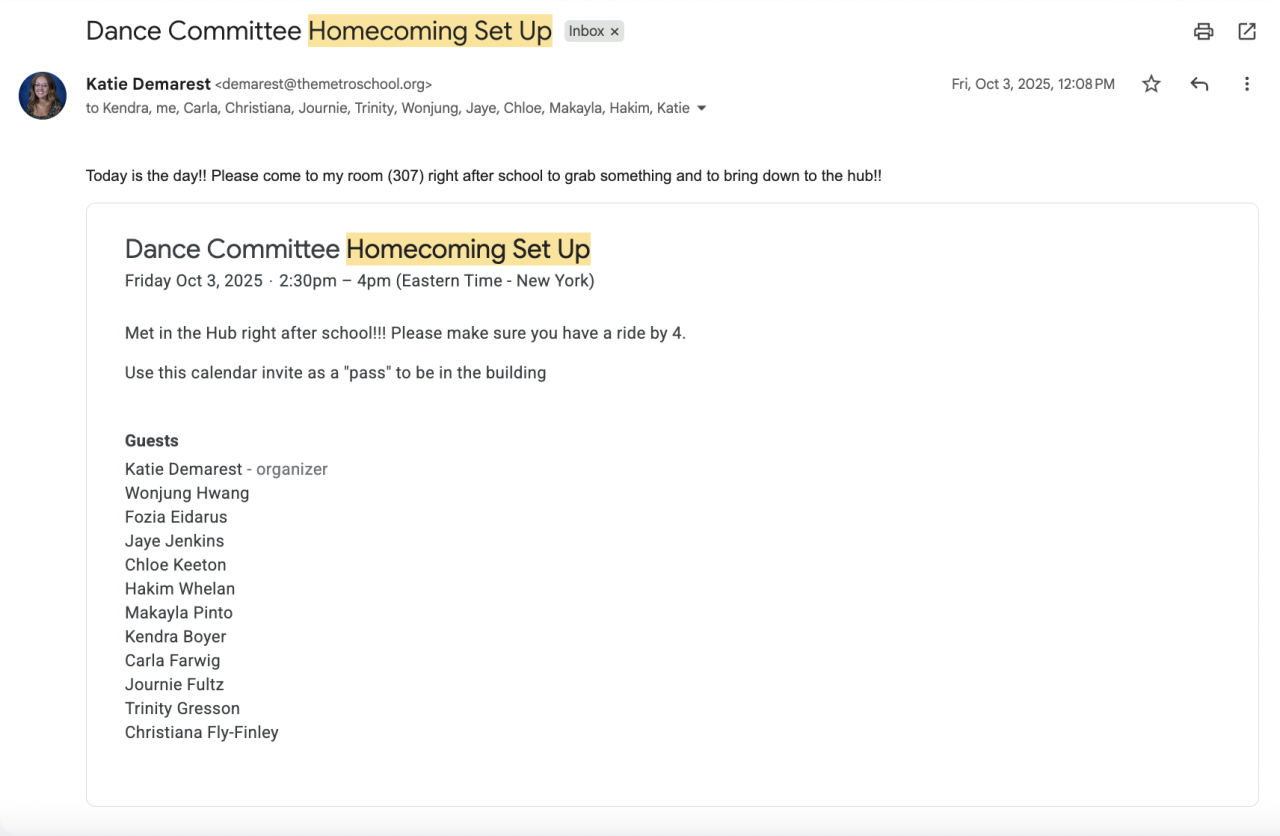Image resolution: width=1280 pixels, height=836 pixels.
Task: Open the More options menu
Action: coord(1247,84)
